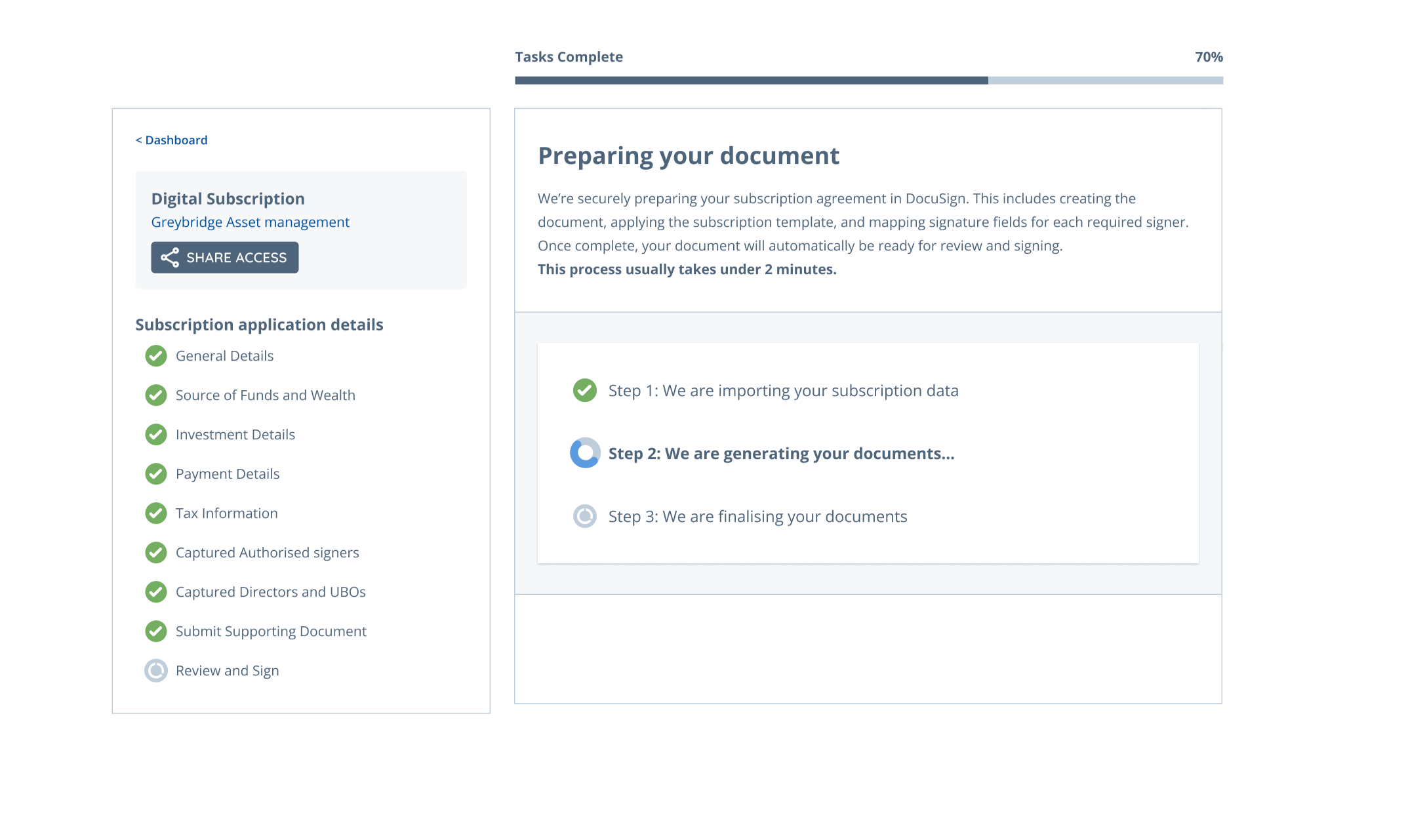Screen dimensions: 1408x840
Task: Go back to Dashboard link
Action: tap(172, 140)
